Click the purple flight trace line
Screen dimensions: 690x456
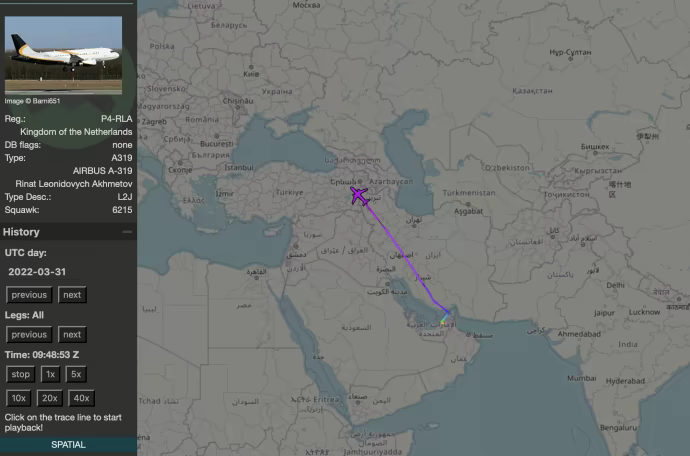click(400, 252)
